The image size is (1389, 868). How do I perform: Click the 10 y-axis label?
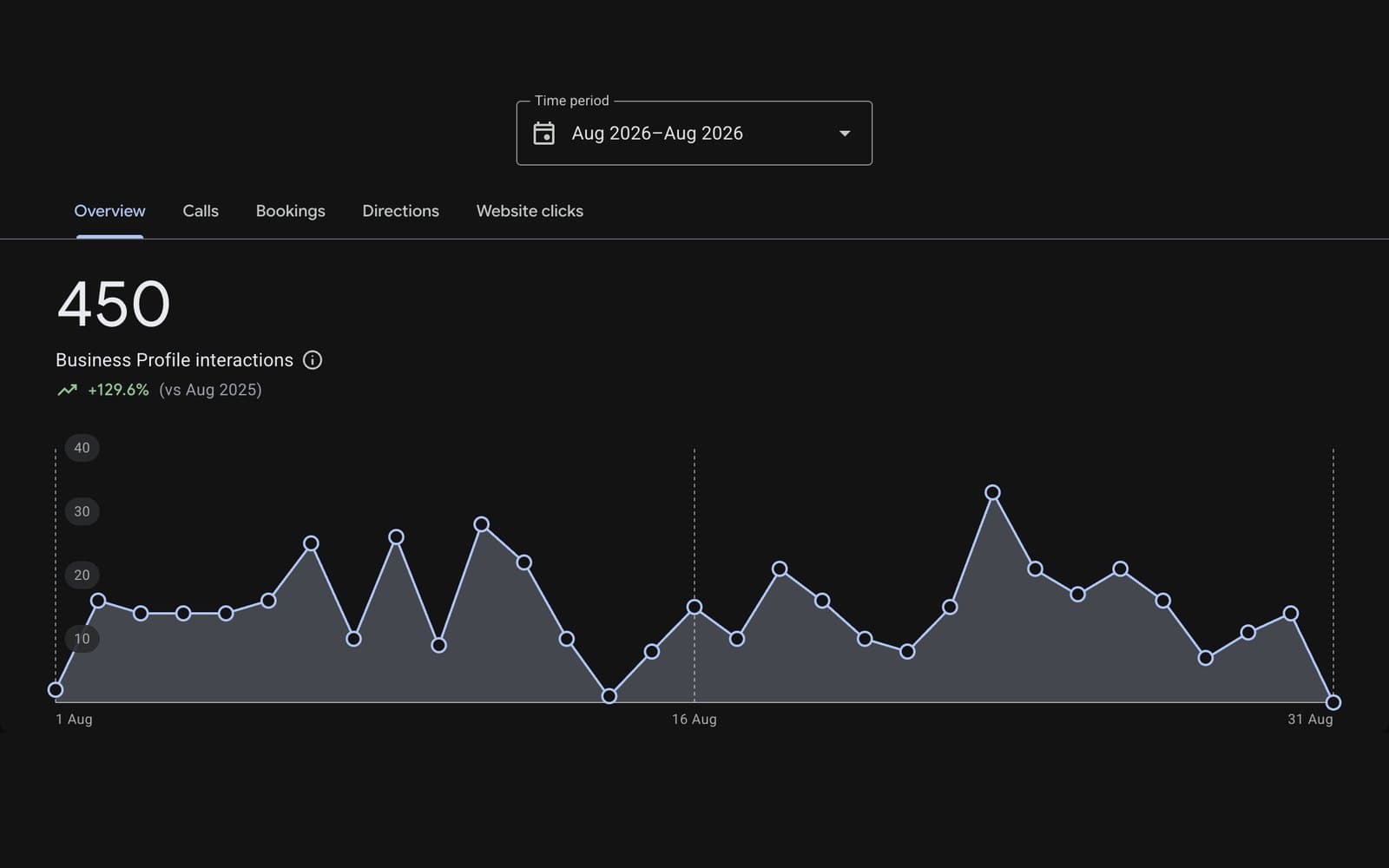click(x=82, y=639)
